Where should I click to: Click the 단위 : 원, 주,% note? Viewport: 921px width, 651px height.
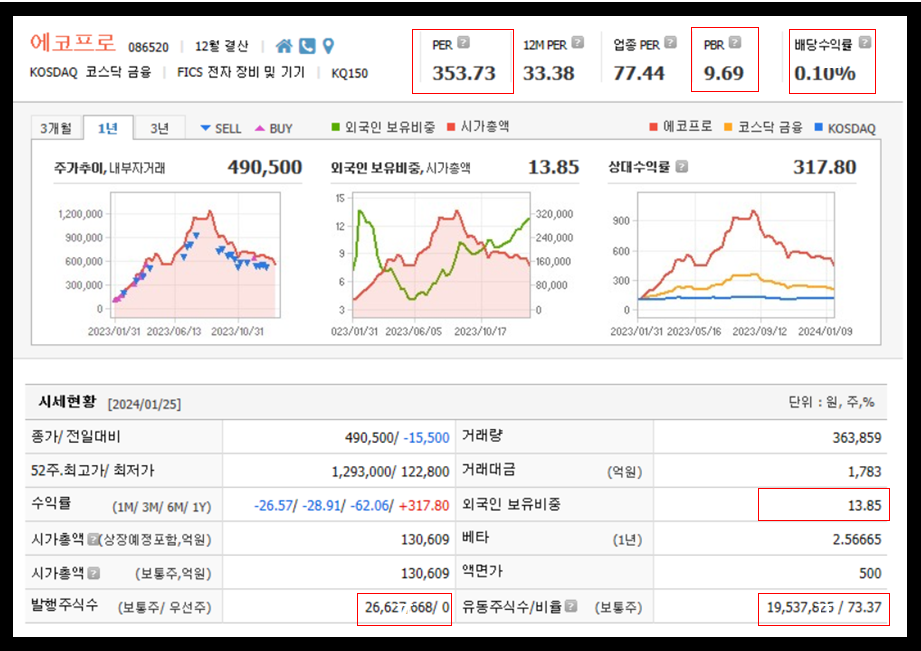coord(831,402)
